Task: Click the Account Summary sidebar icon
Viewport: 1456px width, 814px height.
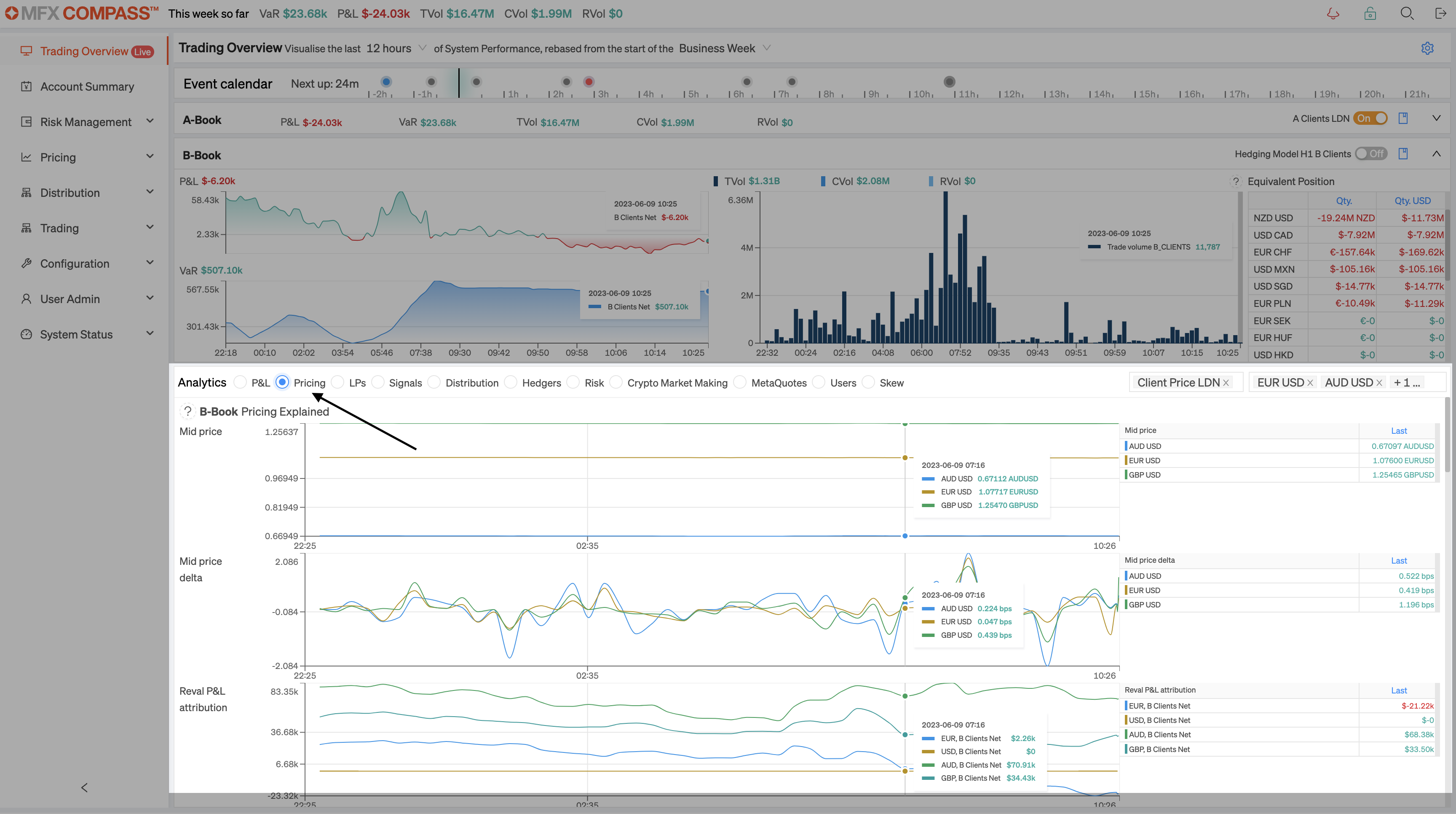Action: click(x=26, y=86)
